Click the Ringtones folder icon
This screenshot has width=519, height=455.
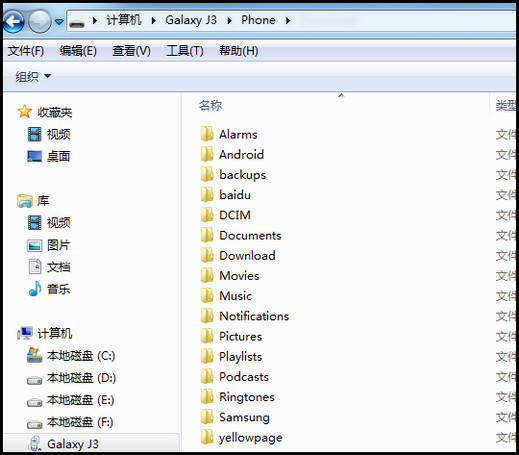click(207, 397)
